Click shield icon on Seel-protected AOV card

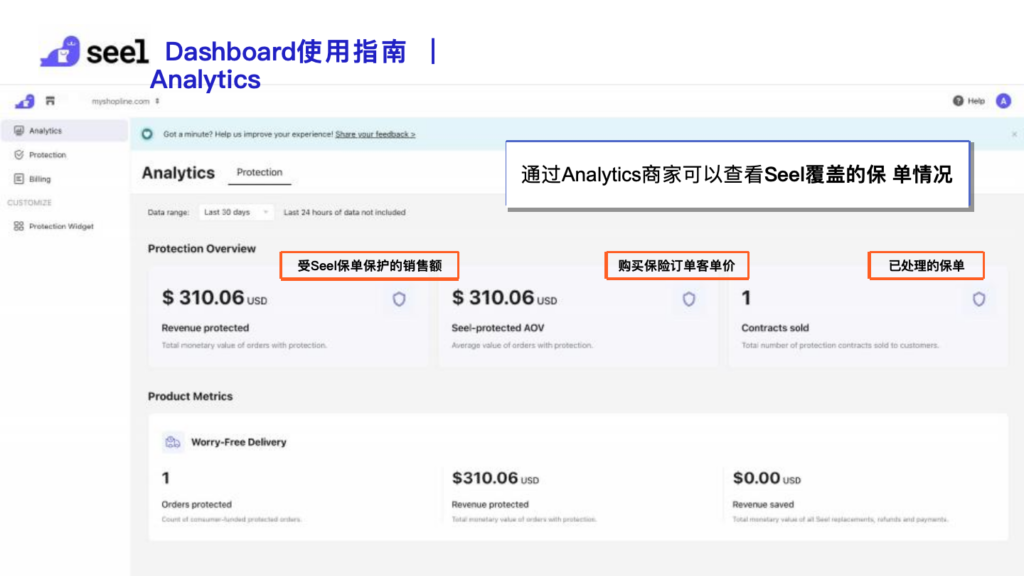pos(688,299)
